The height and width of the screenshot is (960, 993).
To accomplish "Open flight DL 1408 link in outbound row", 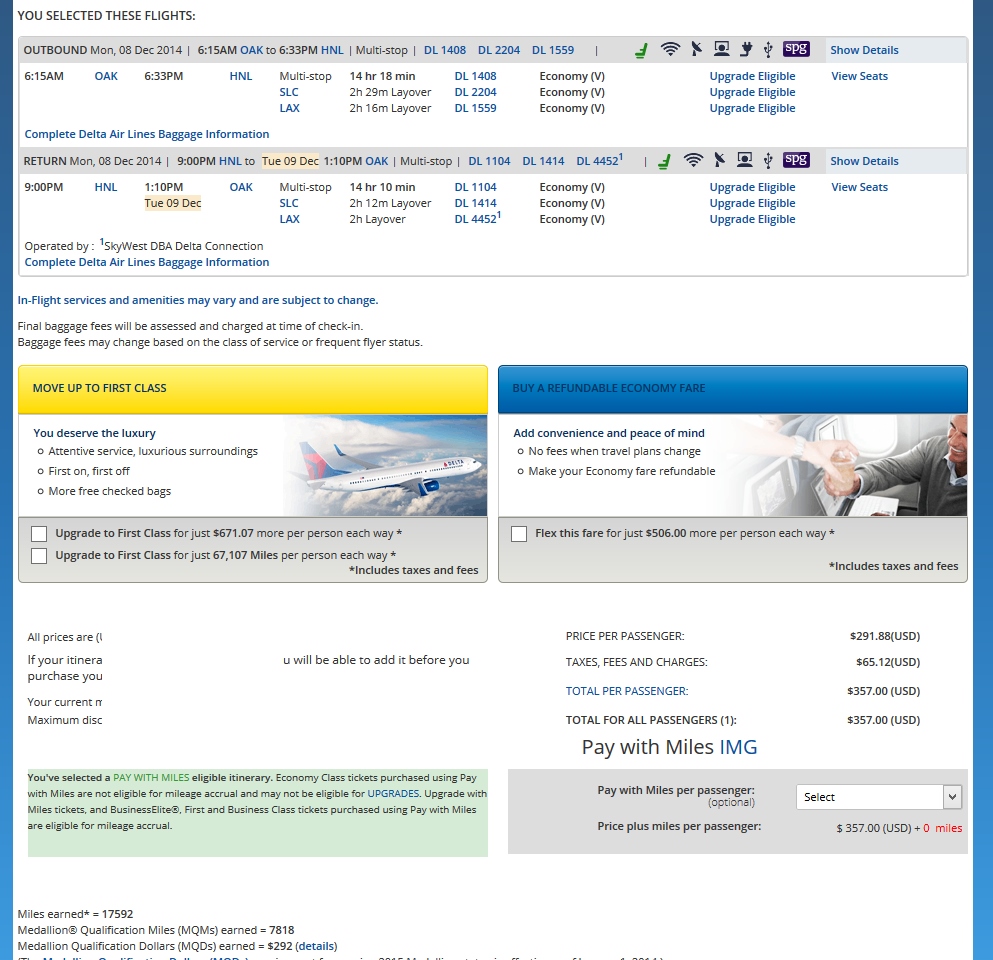I will click(475, 76).
